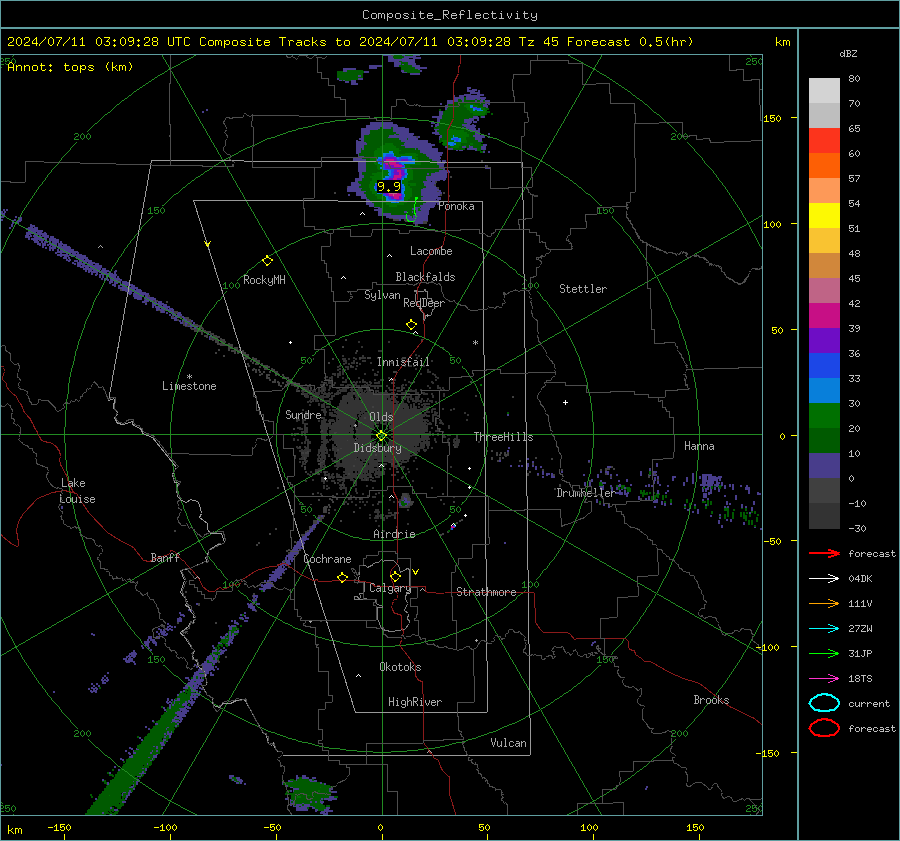Click the white cross marker west of Hanna
This screenshot has height=841, width=900.
565,402
